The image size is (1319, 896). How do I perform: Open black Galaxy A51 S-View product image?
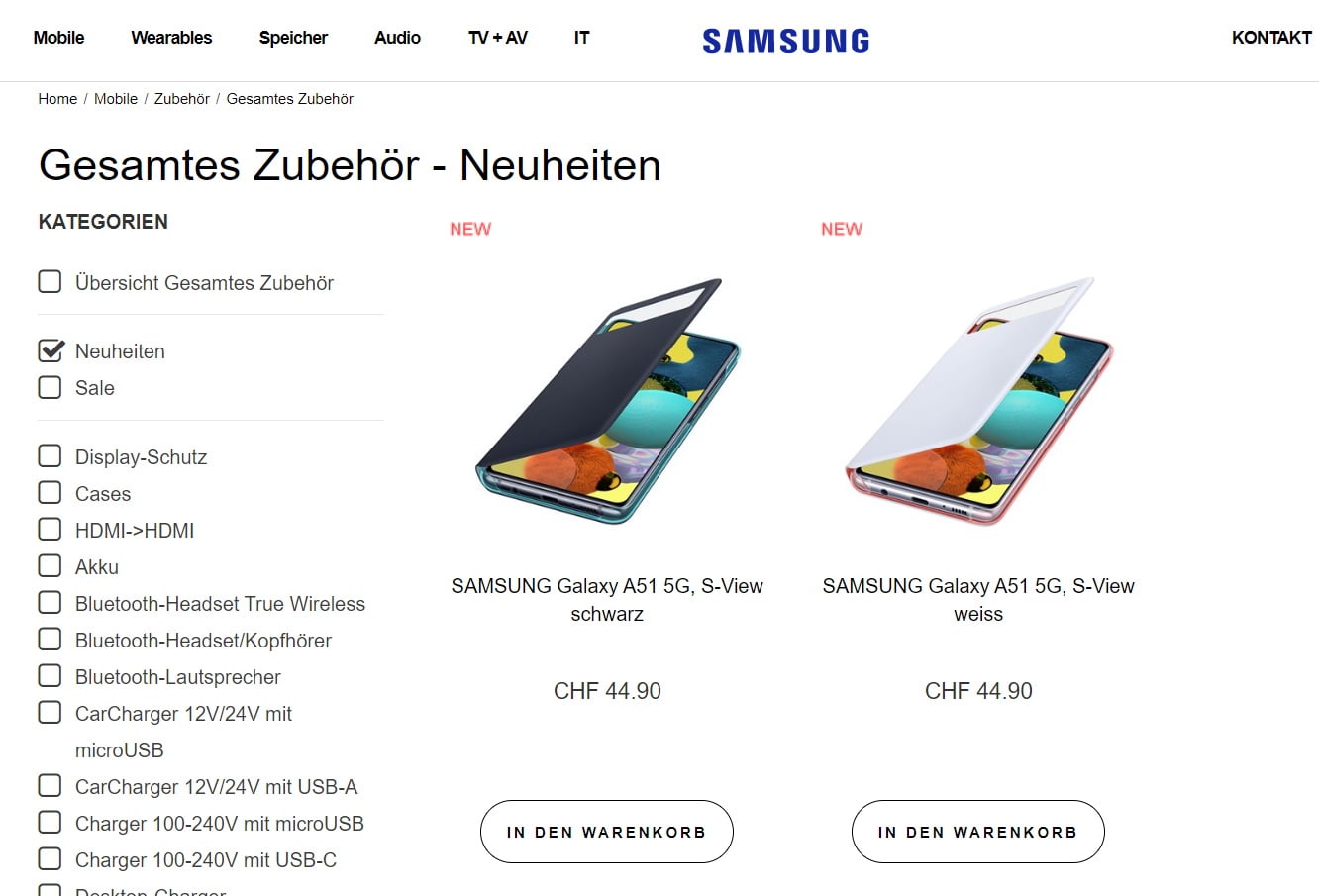click(607, 401)
